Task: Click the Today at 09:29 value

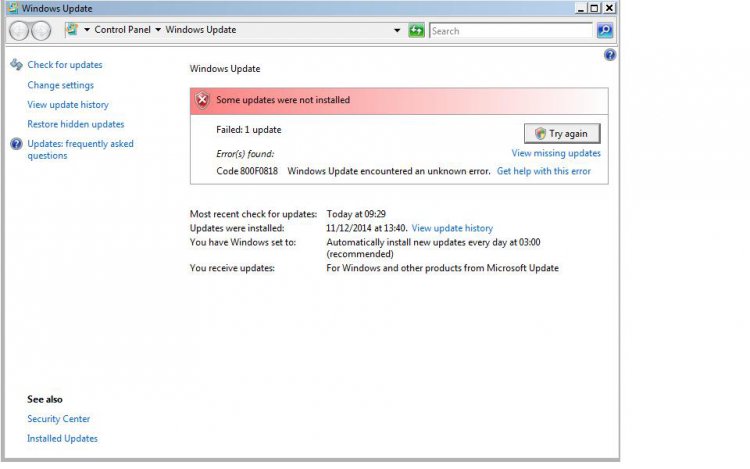Action: click(356, 214)
